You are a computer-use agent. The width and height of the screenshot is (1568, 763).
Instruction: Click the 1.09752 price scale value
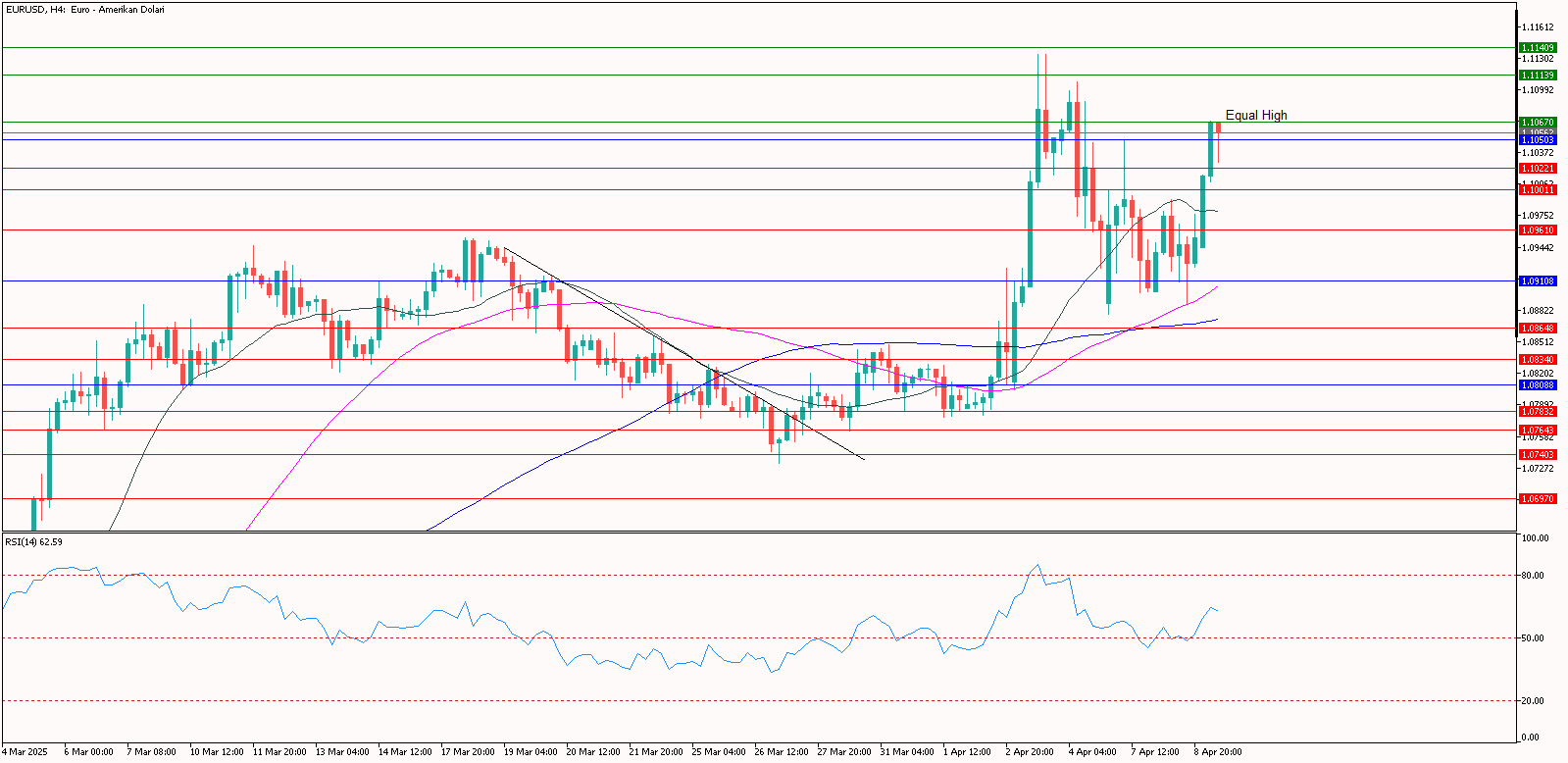click(x=1537, y=216)
